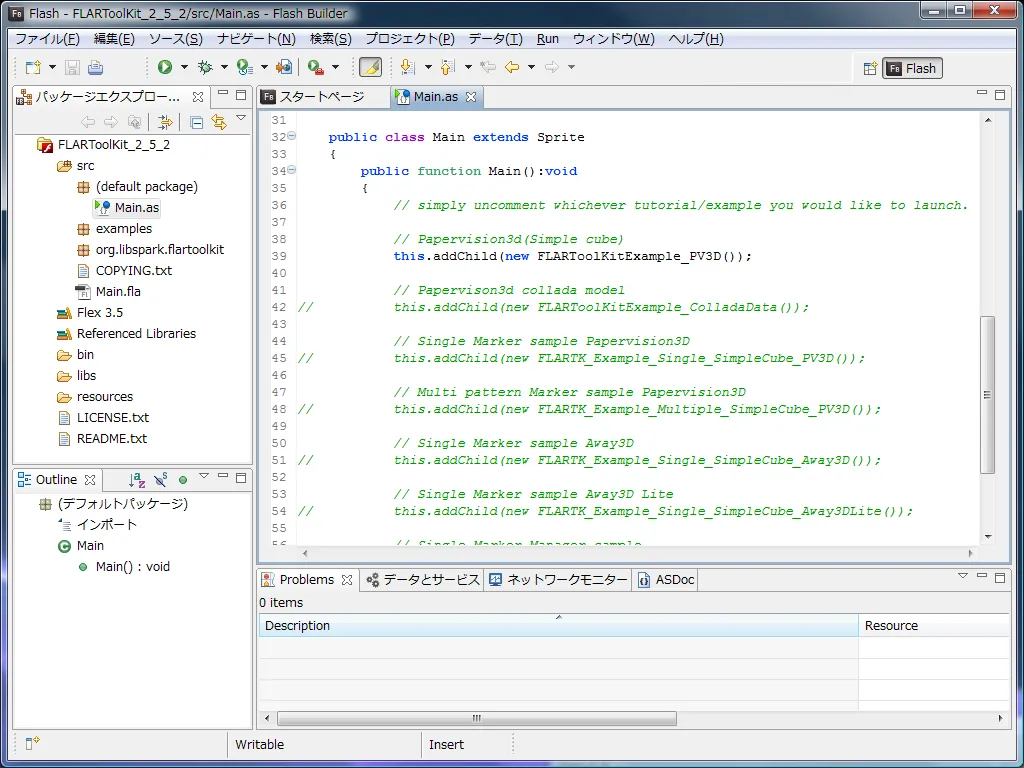Screen dimensions: 1024x768
Task: Toggle alphabetical sort in Outline
Action: tap(136, 480)
